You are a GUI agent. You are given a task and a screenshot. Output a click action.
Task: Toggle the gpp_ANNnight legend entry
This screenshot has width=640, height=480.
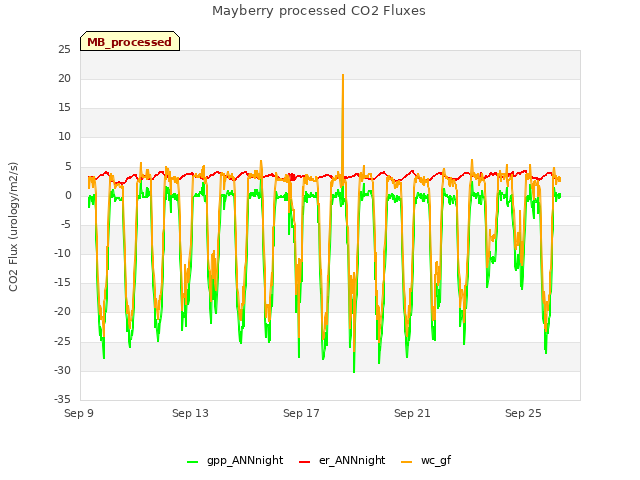coord(235,460)
